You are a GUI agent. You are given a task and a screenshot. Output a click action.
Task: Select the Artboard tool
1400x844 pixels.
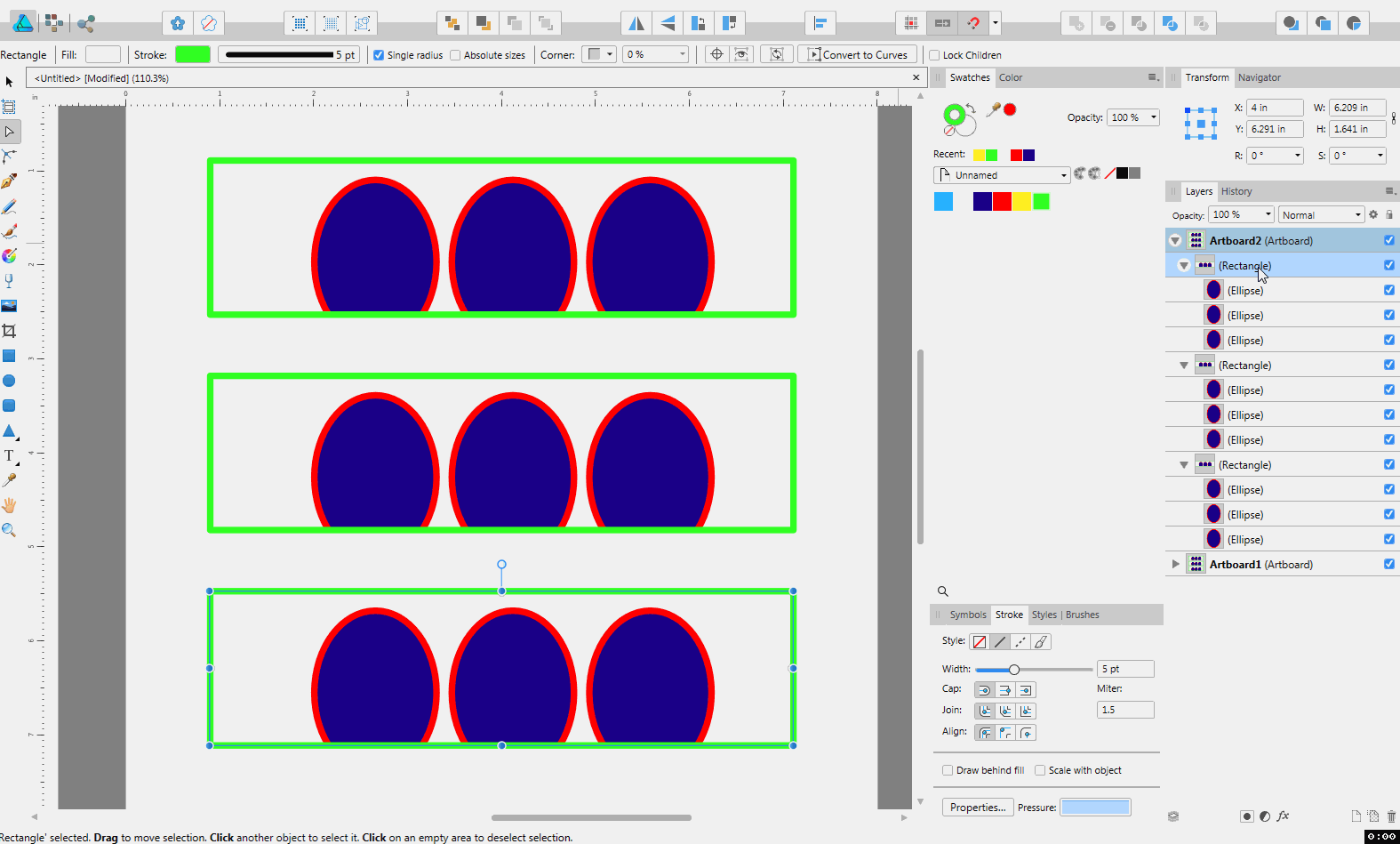pos(9,107)
